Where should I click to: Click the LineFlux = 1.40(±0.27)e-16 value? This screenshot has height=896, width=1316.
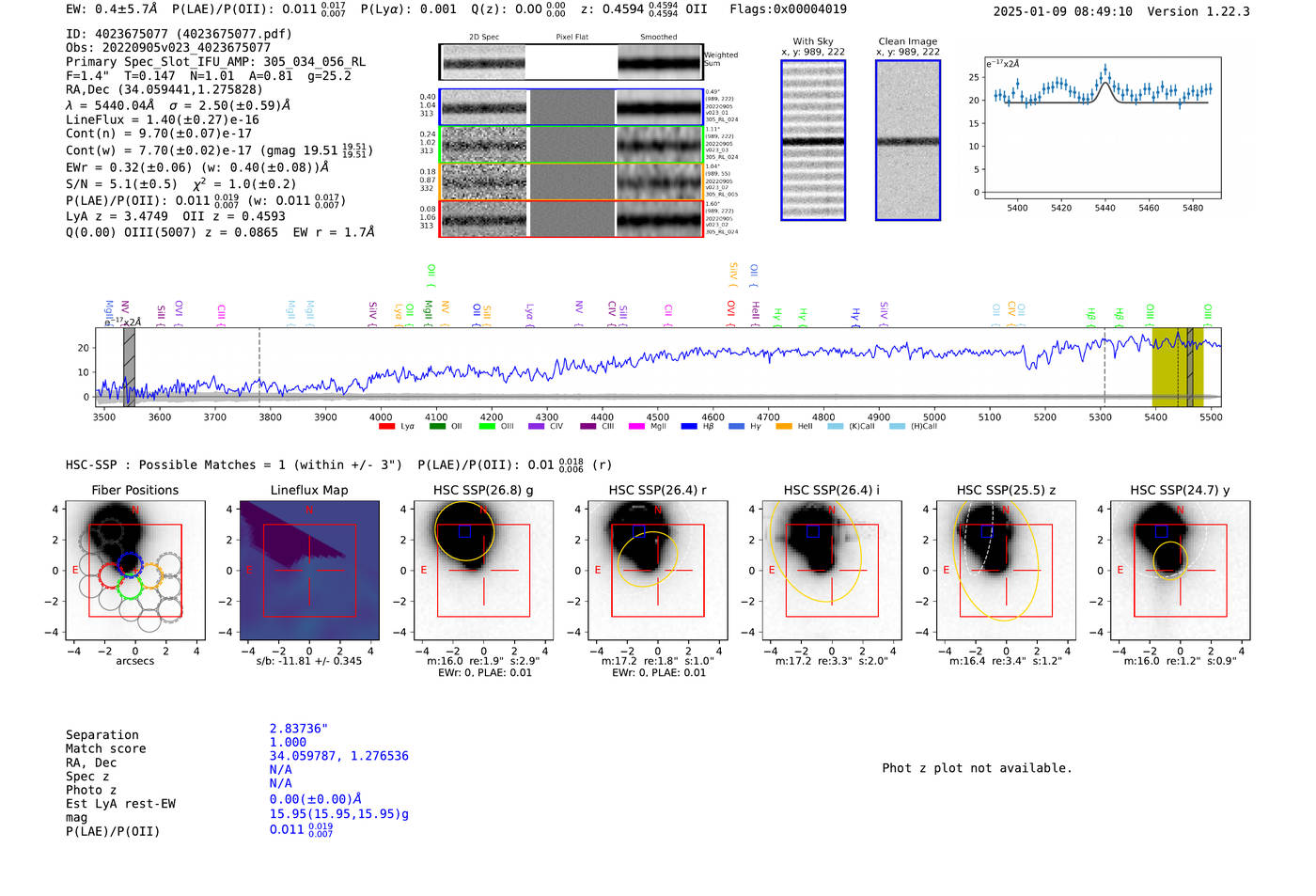coord(163,119)
